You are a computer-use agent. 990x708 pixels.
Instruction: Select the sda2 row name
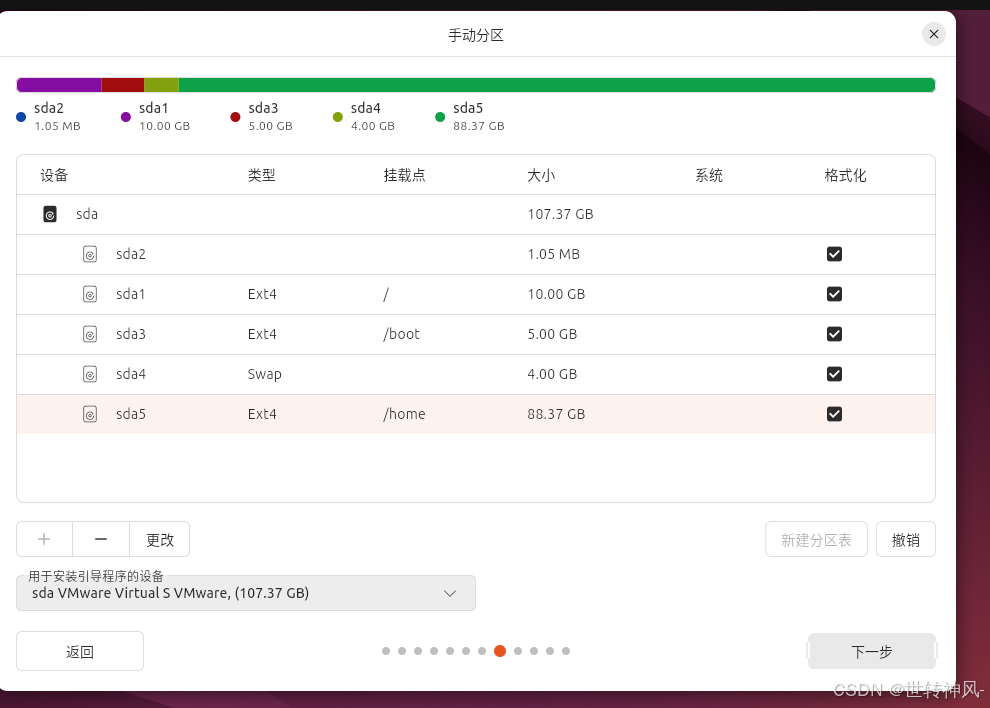click(131, 254)
